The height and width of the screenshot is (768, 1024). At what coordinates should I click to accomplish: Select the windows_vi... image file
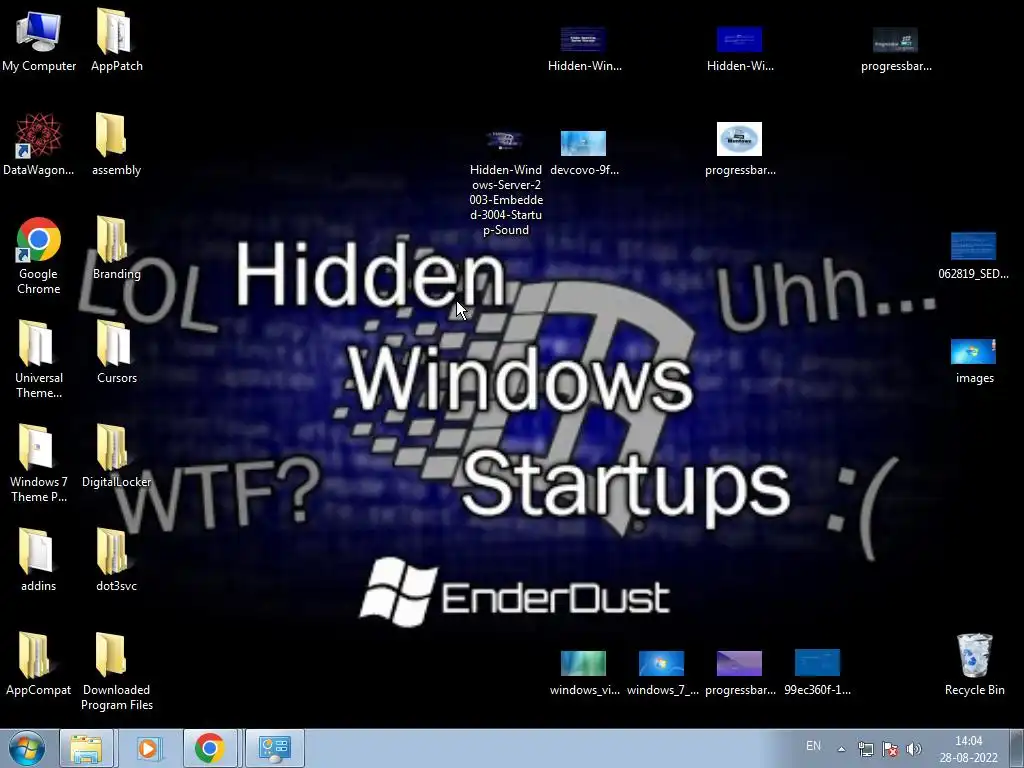[584, 673]
